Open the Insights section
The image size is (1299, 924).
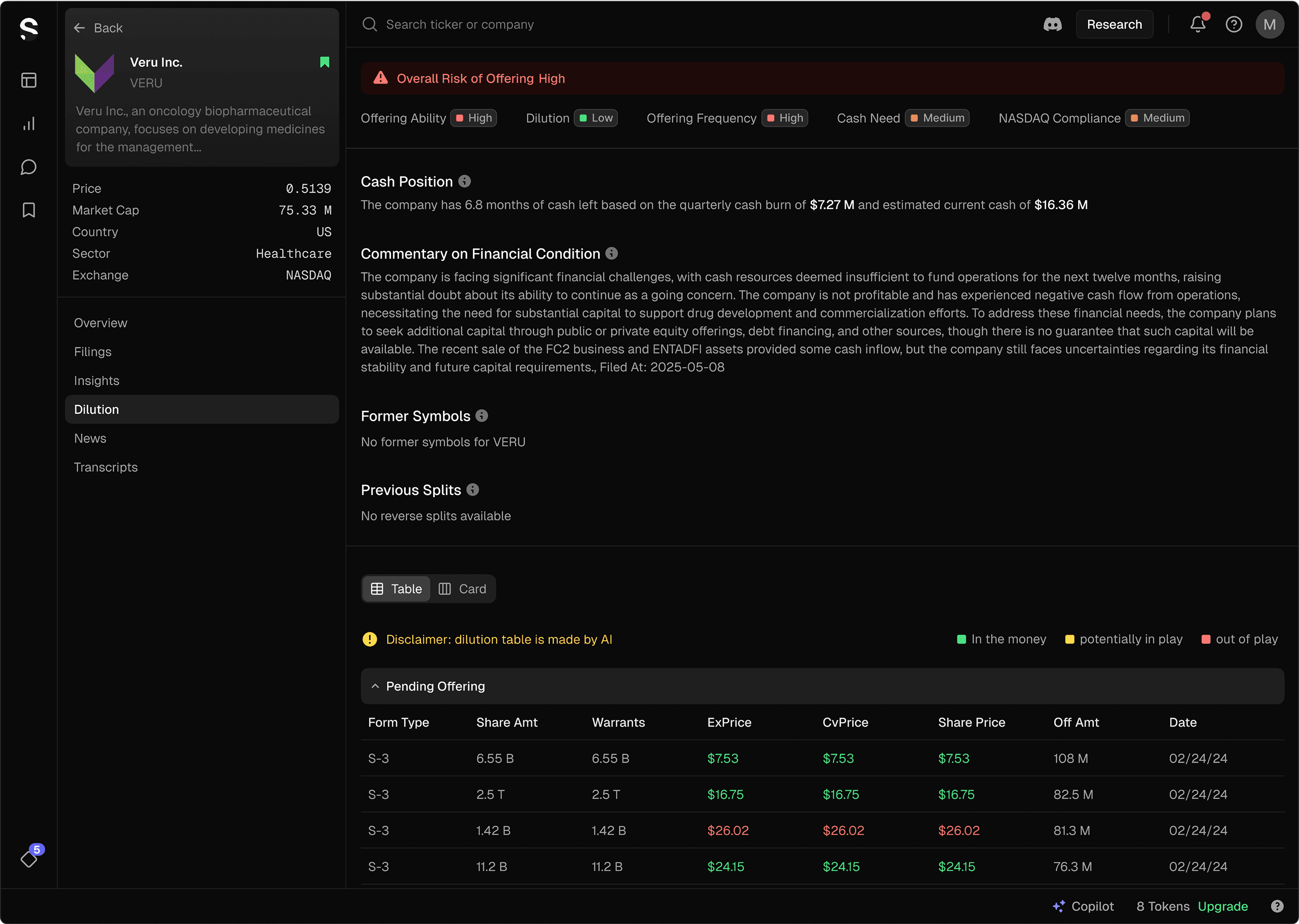(202, 381)
